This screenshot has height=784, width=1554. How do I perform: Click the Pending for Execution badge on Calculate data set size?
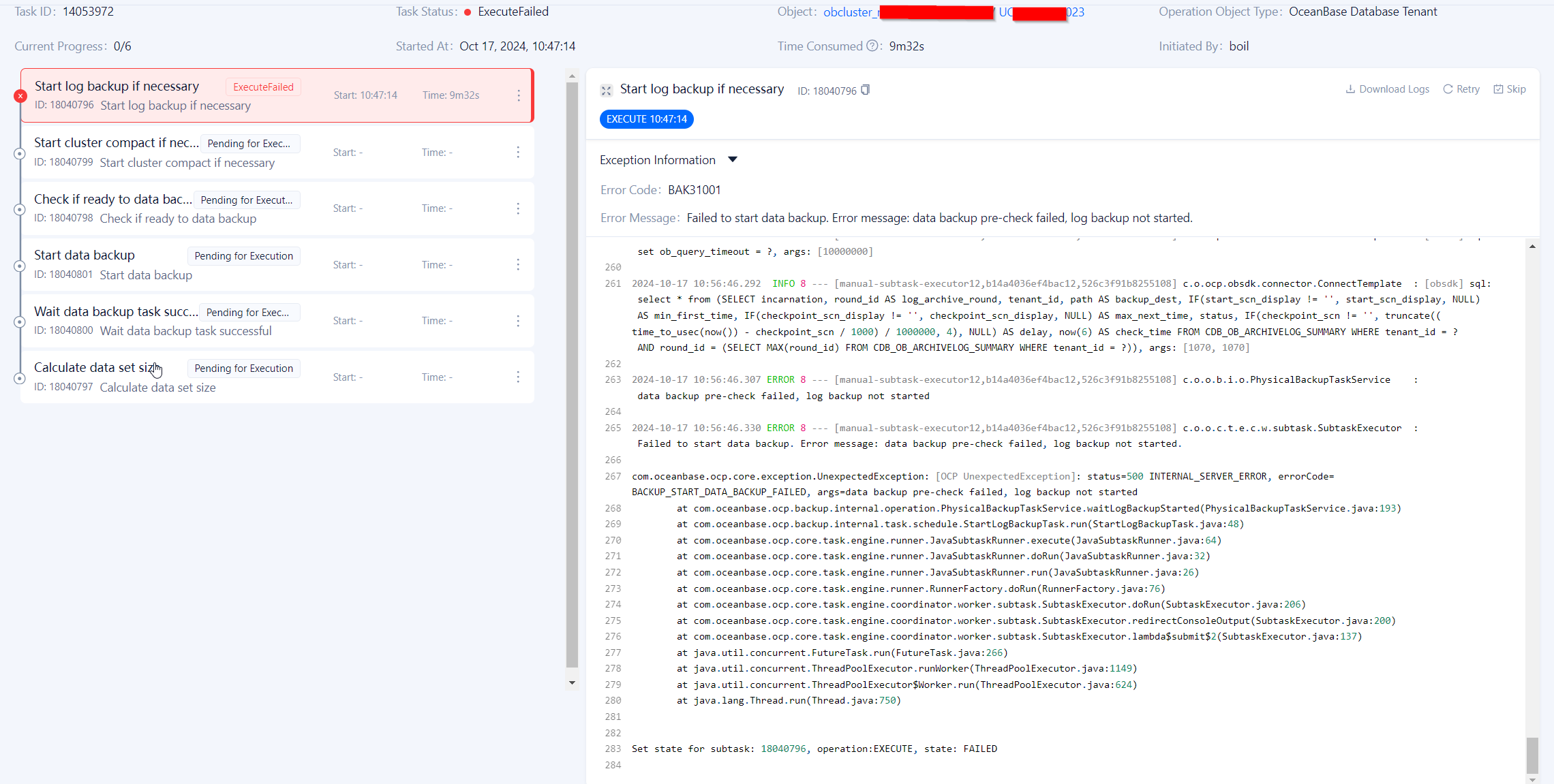pos(243,369)
